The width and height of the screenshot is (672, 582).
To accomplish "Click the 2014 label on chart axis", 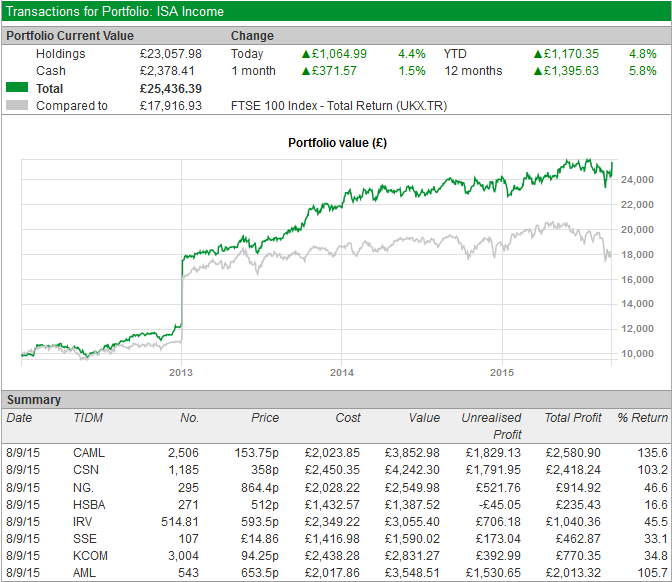I will tap(341, 373).
